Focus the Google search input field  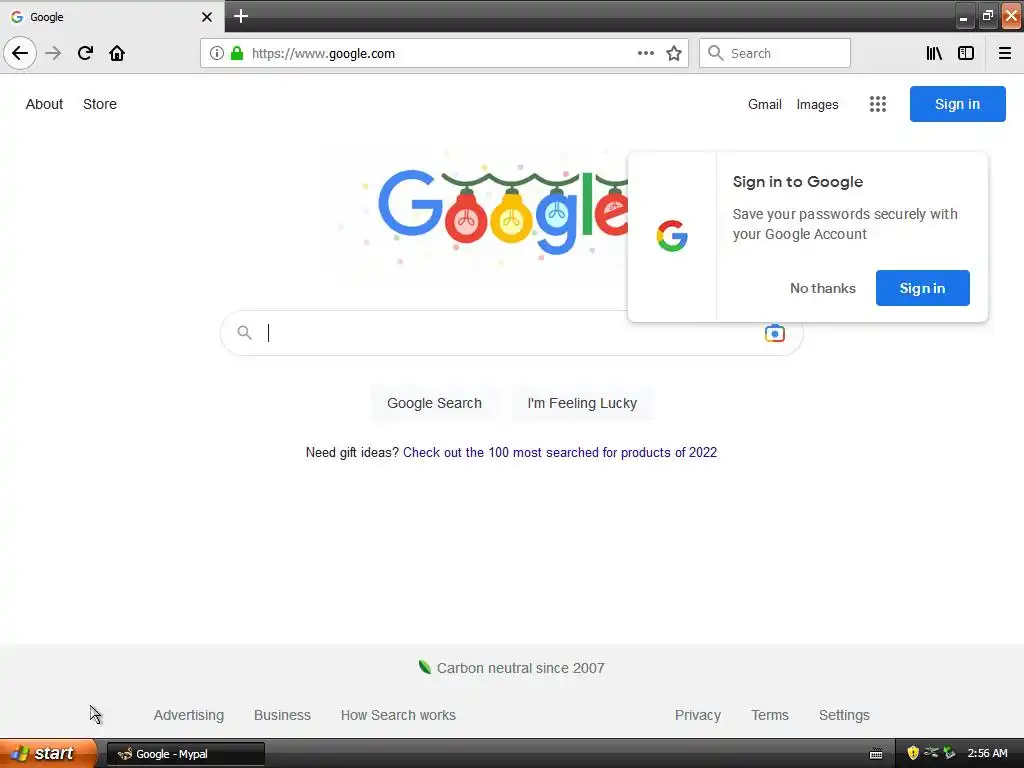point(511,333)
